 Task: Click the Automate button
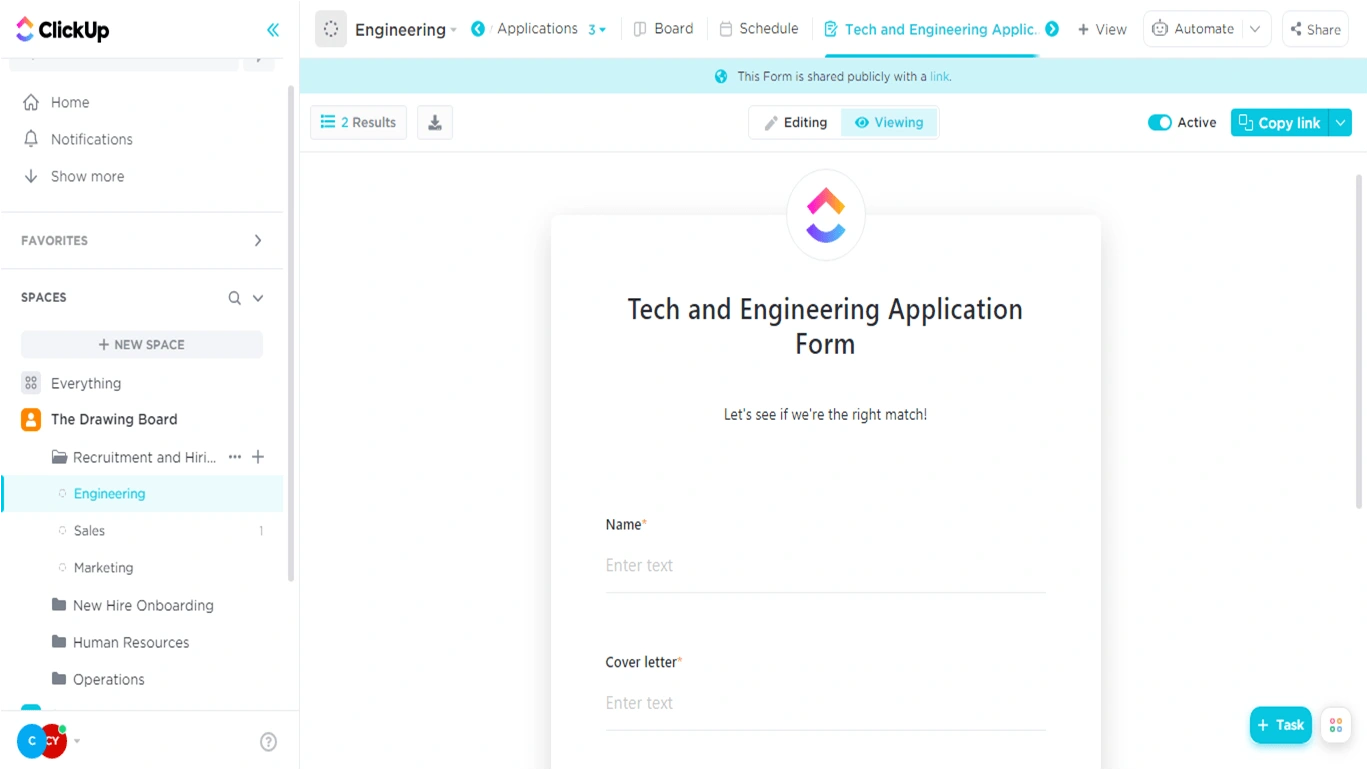point(1193,29)
